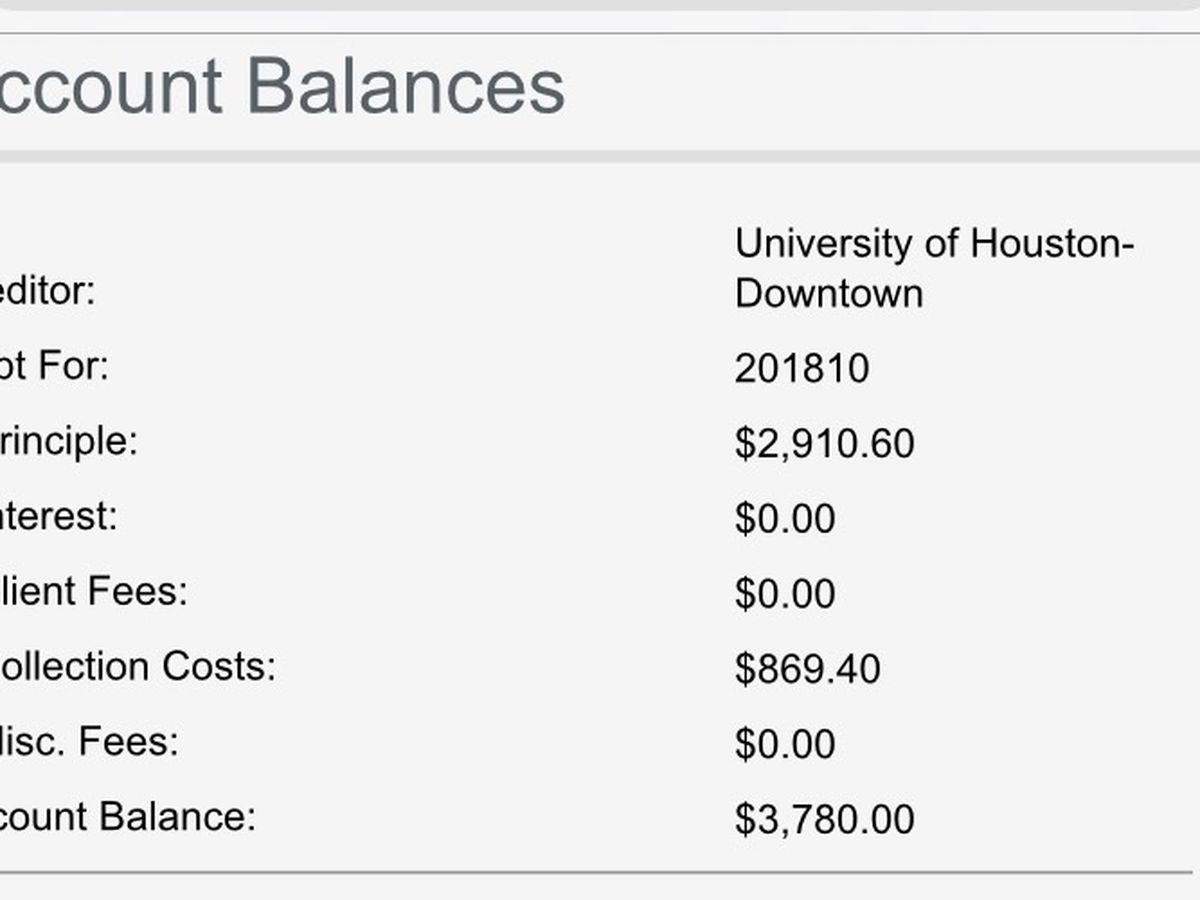This screenshot has width=1200, height=900.
Task: Click the gray divider below Account Balances heading
Action: pos(600,157)
